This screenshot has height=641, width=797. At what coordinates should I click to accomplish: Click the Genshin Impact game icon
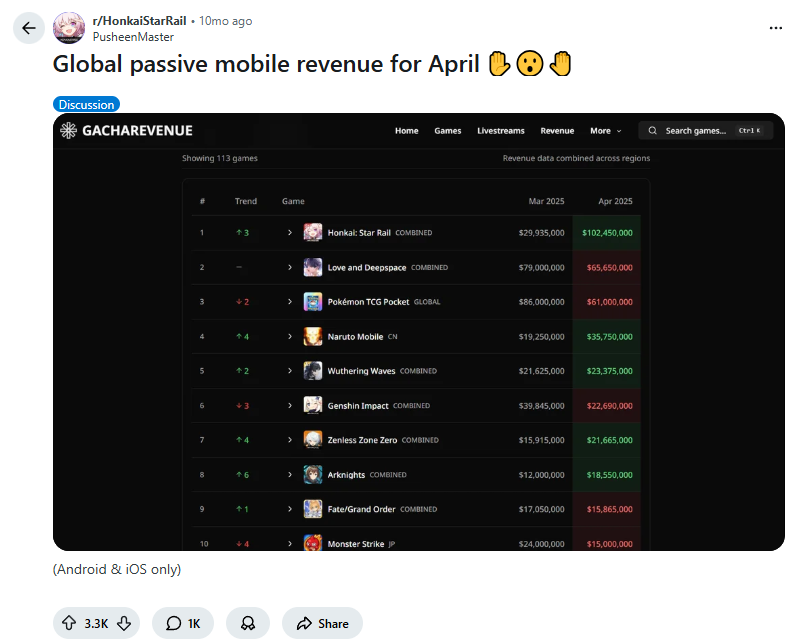point(313,405)
